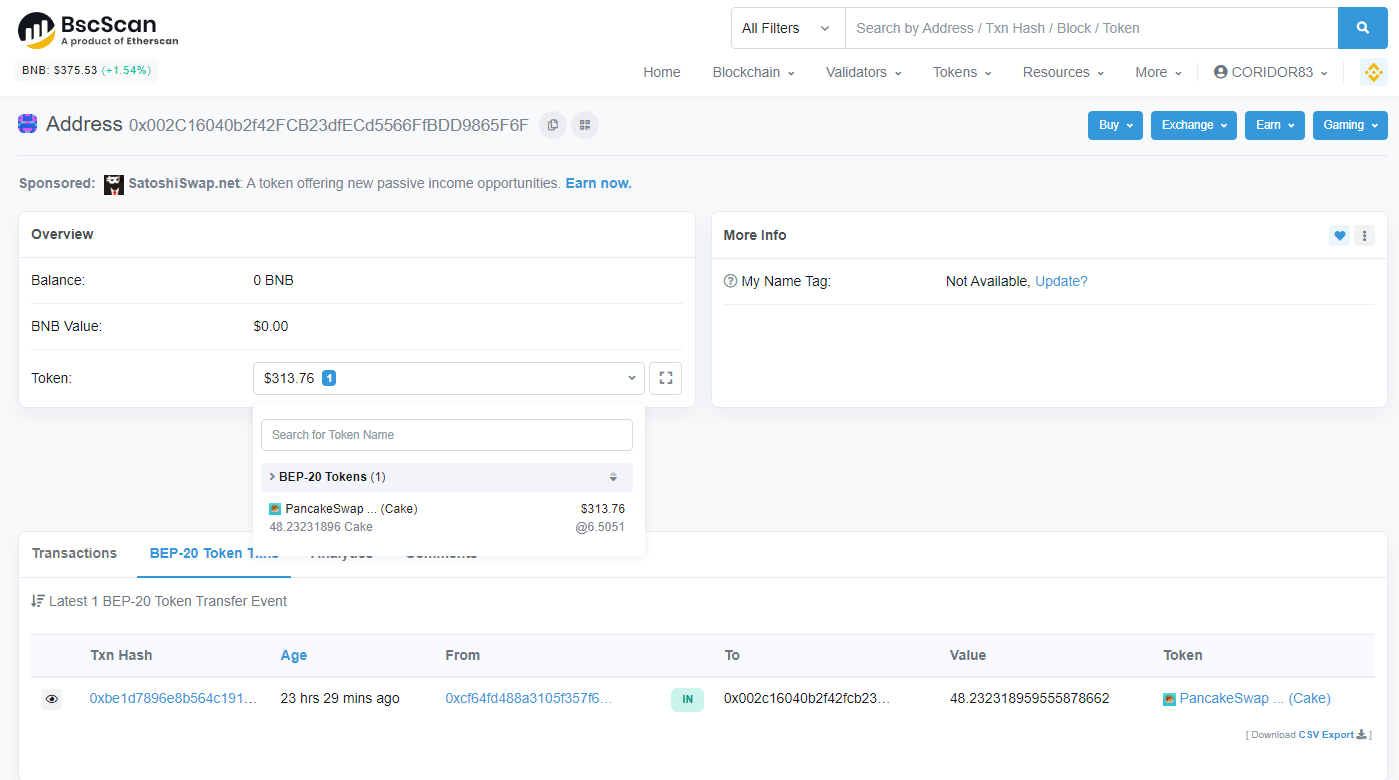Click the BscScan logo
The image size is (1399, 780).
tap(98, 30)
